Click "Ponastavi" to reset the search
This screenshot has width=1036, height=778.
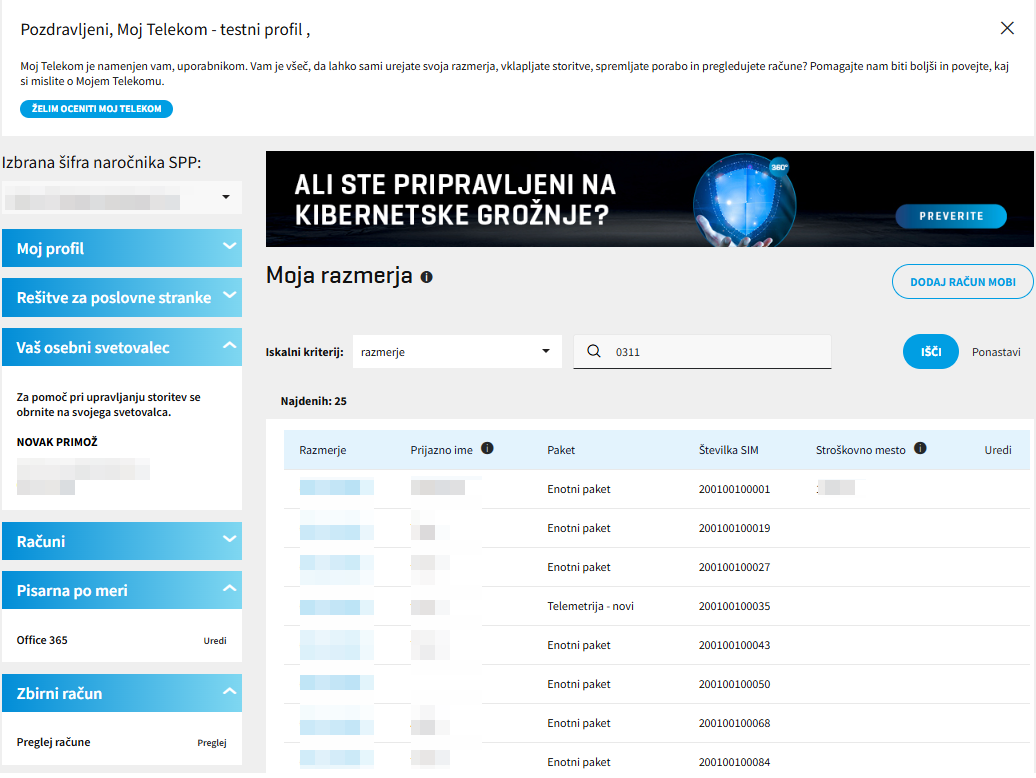point(996,351)
